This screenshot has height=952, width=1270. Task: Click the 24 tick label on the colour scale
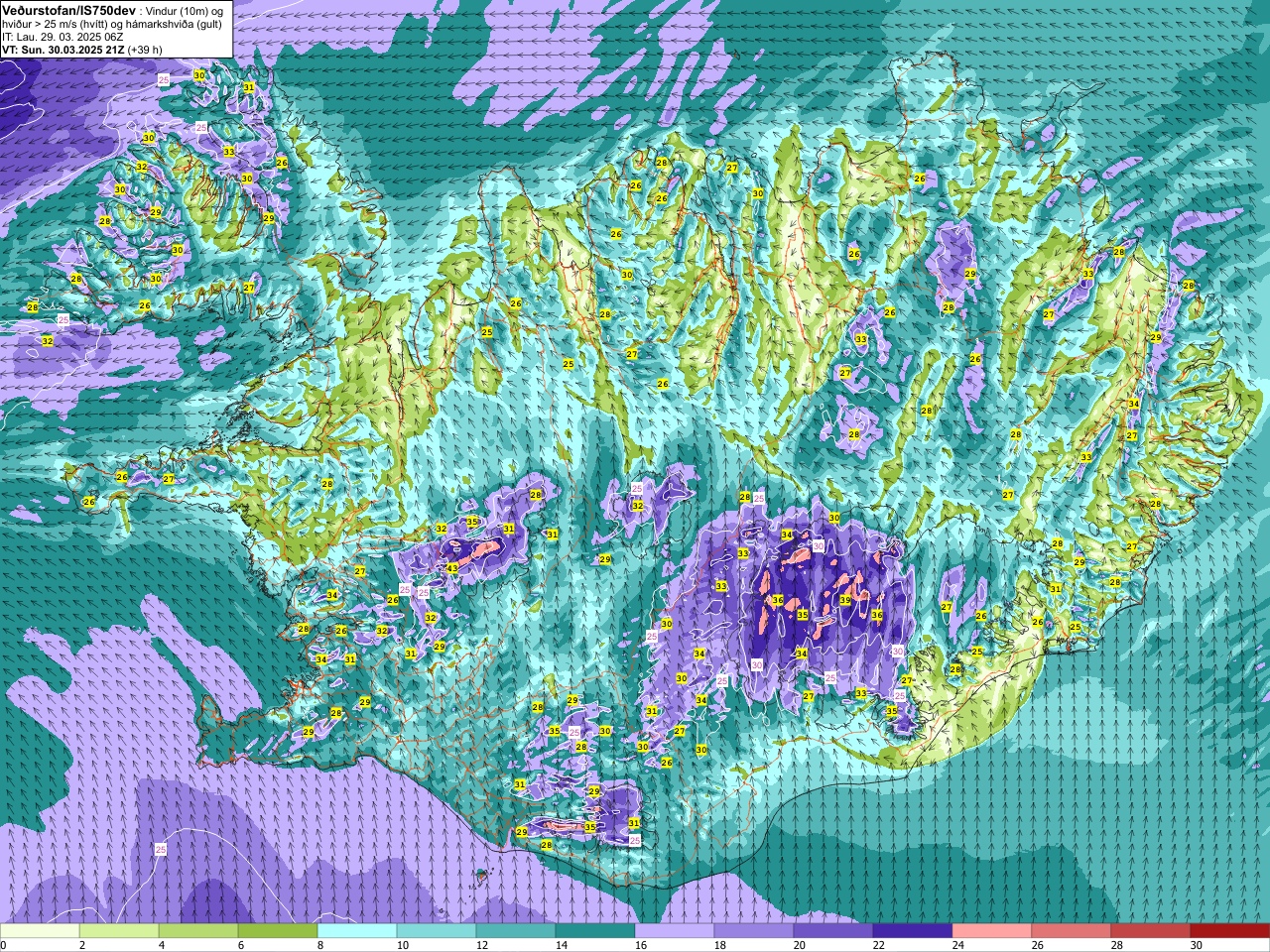957,945
